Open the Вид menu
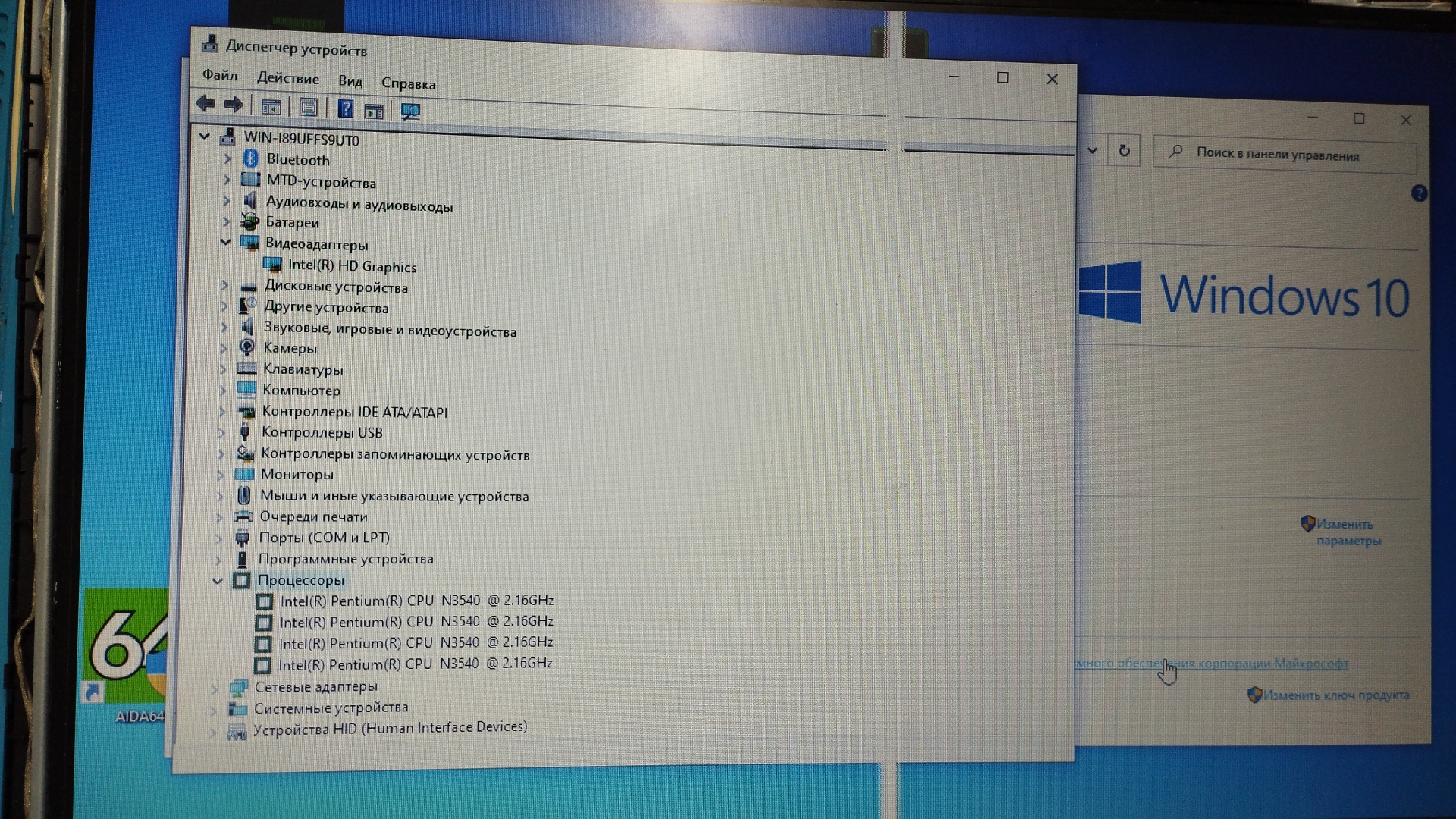The image size is (1456, 819). click(350, 81)
